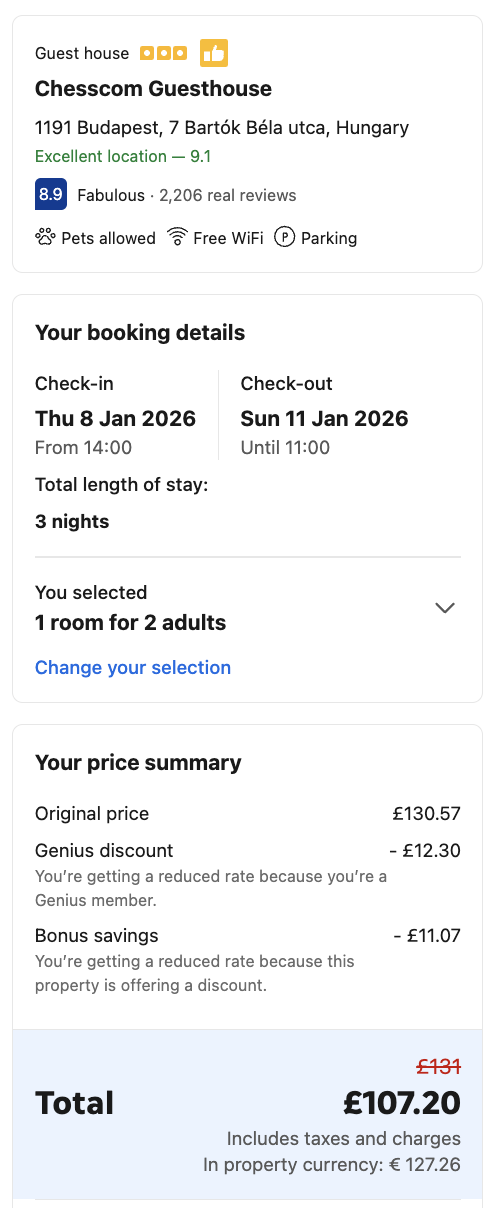Select the property address in Budapest
Viewport: 494px width, 1208px height.
pos(222,128)
